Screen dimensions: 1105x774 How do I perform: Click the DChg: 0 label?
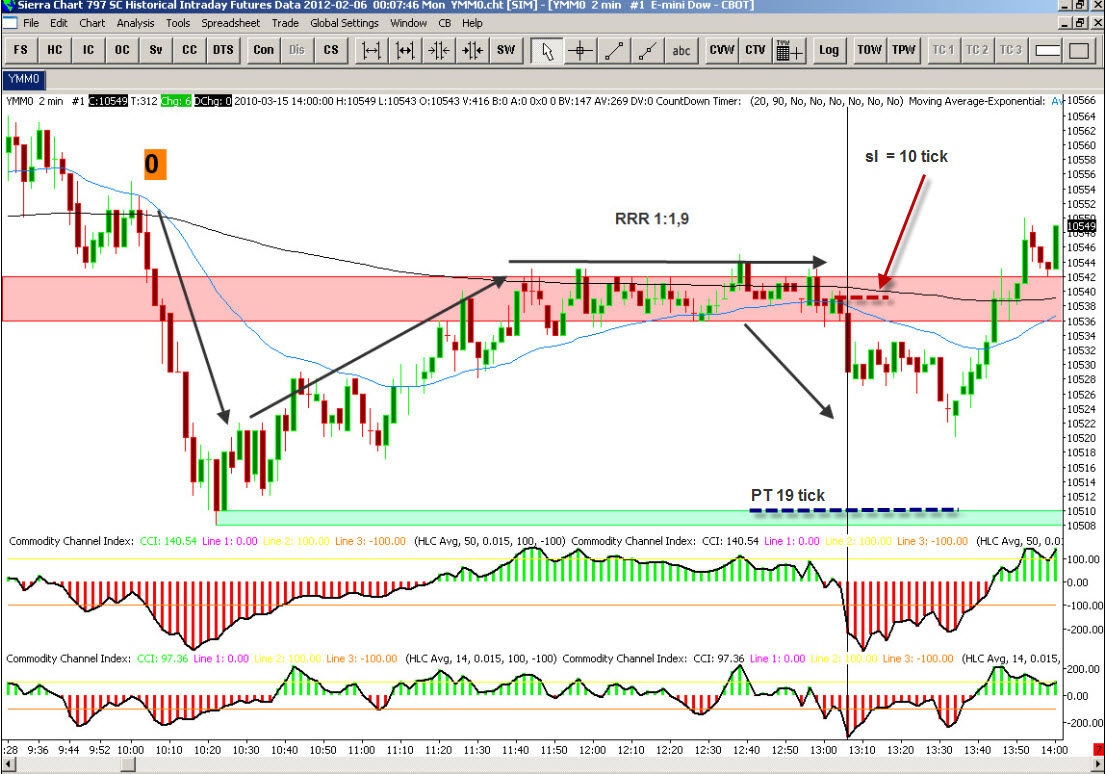[213, 101]
